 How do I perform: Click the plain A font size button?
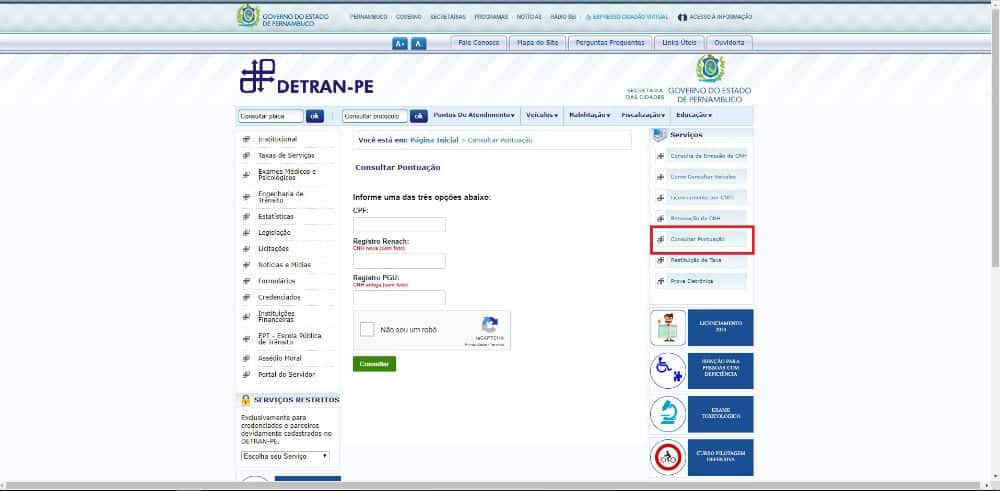tap(418, 43)
